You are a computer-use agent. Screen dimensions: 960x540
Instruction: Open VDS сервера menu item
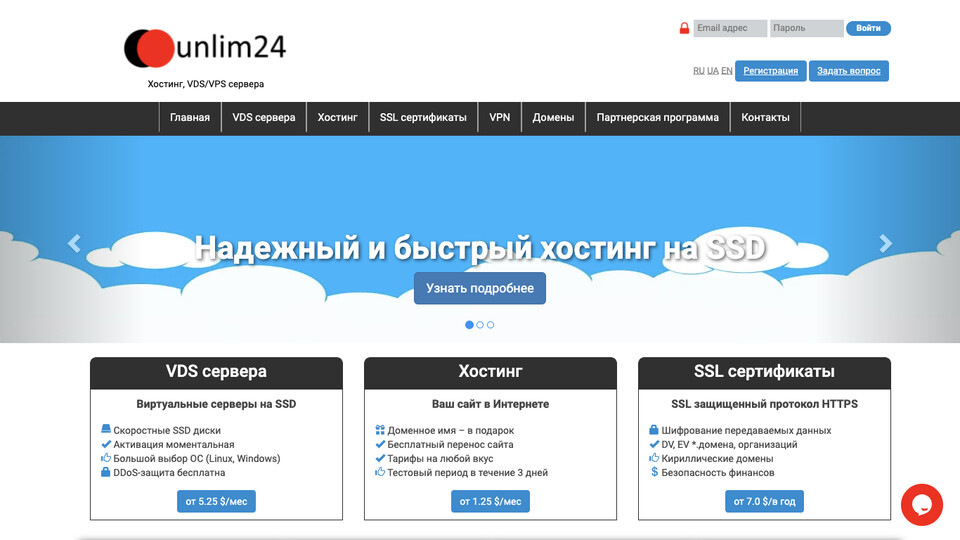tap(264, 118)
